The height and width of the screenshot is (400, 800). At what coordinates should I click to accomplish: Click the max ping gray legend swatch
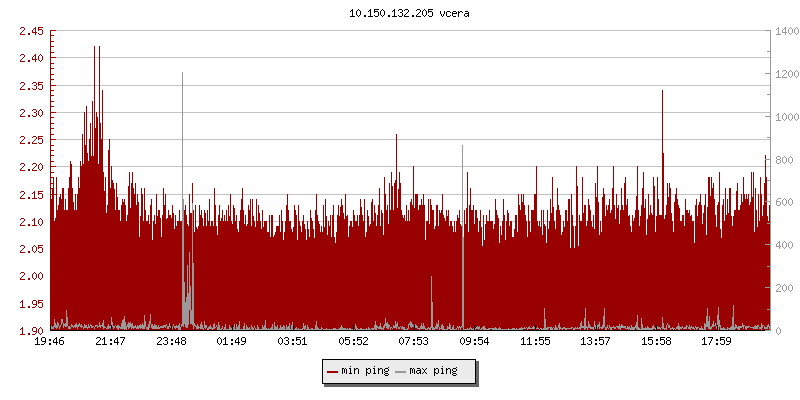coord(401,371)
